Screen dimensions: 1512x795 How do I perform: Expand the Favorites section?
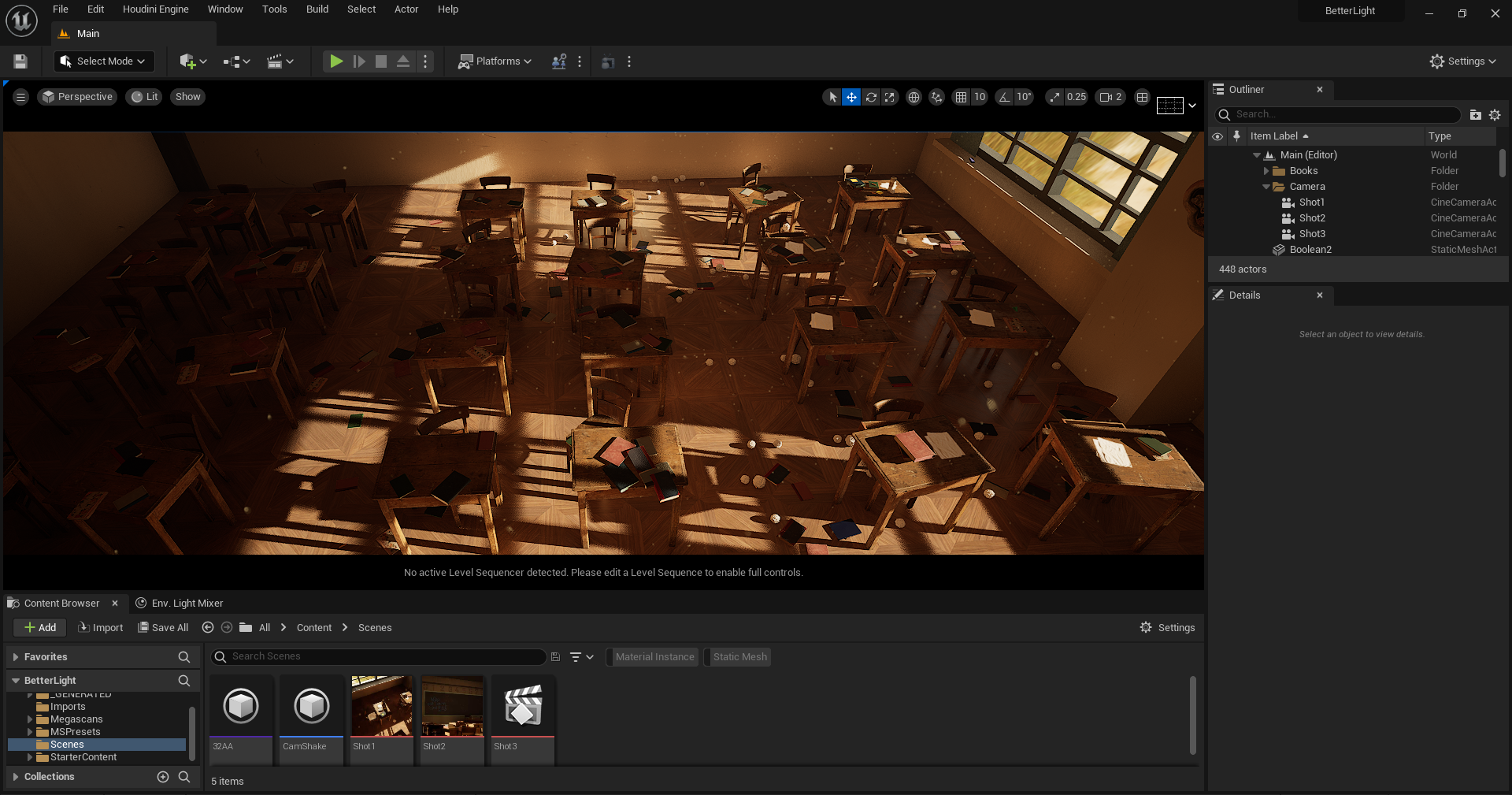[x=16, y=657]
